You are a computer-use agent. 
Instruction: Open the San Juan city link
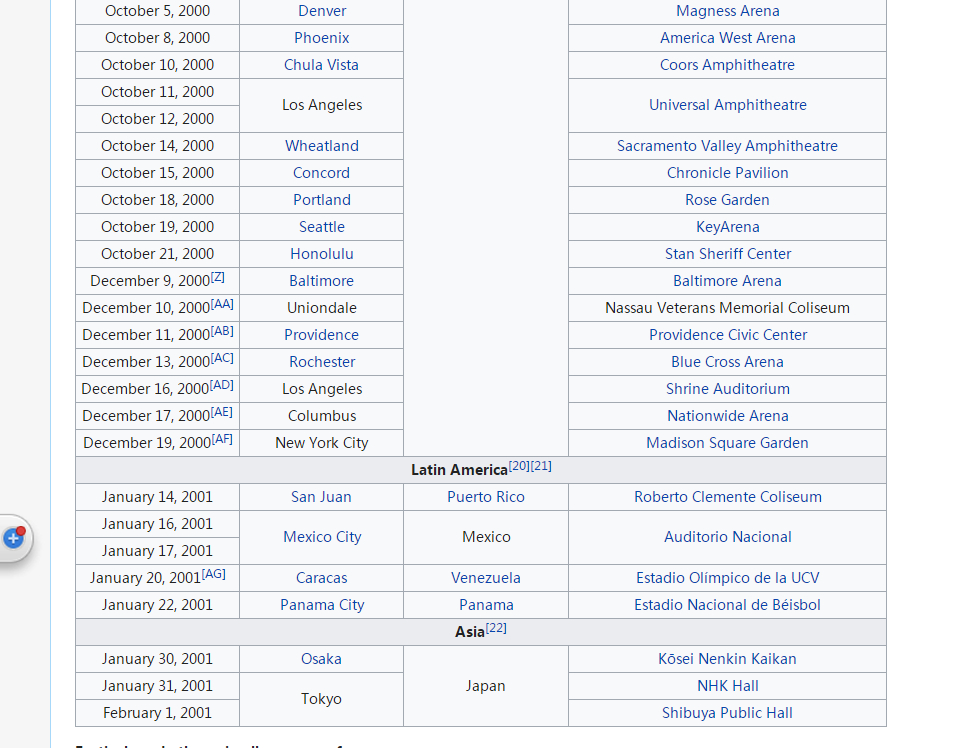click(x=321, y=497)
